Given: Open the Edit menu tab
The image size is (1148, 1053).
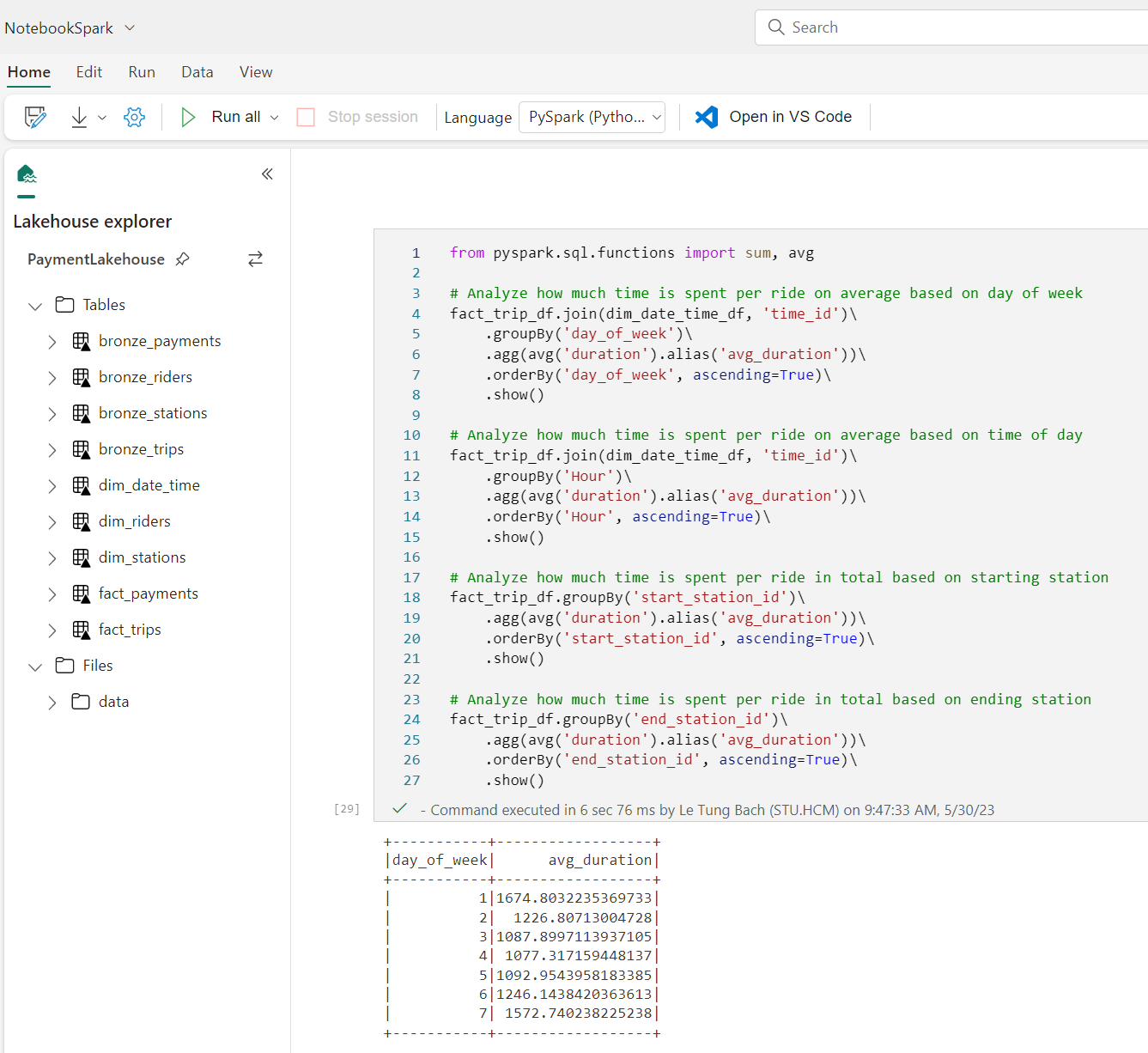Looking at the screenshot, I should click(88, 72).
